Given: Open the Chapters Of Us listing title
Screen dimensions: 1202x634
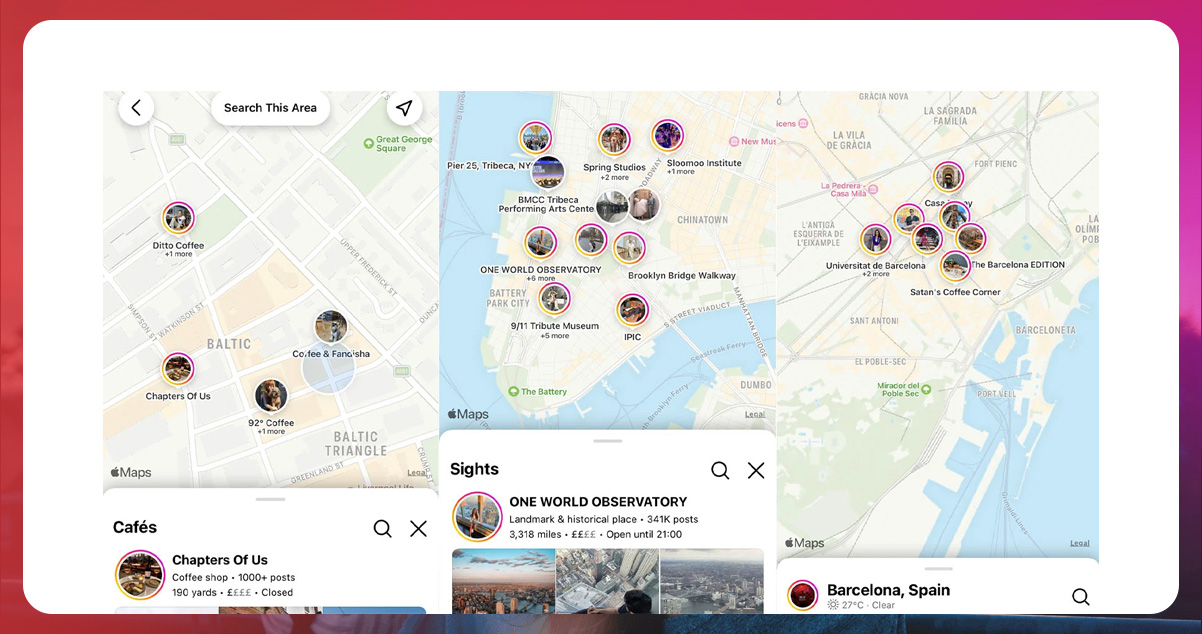Looking at the screenshot, I should click(220, 560).
